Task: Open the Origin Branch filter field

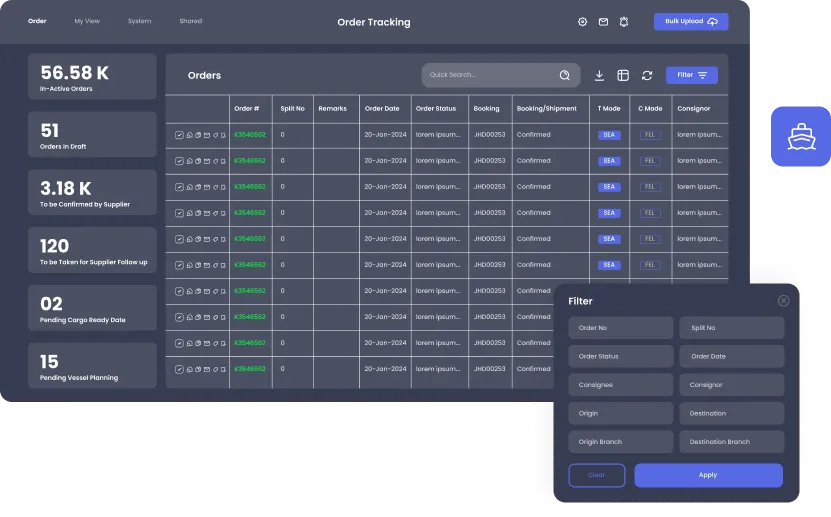Action: pos(620,442)
